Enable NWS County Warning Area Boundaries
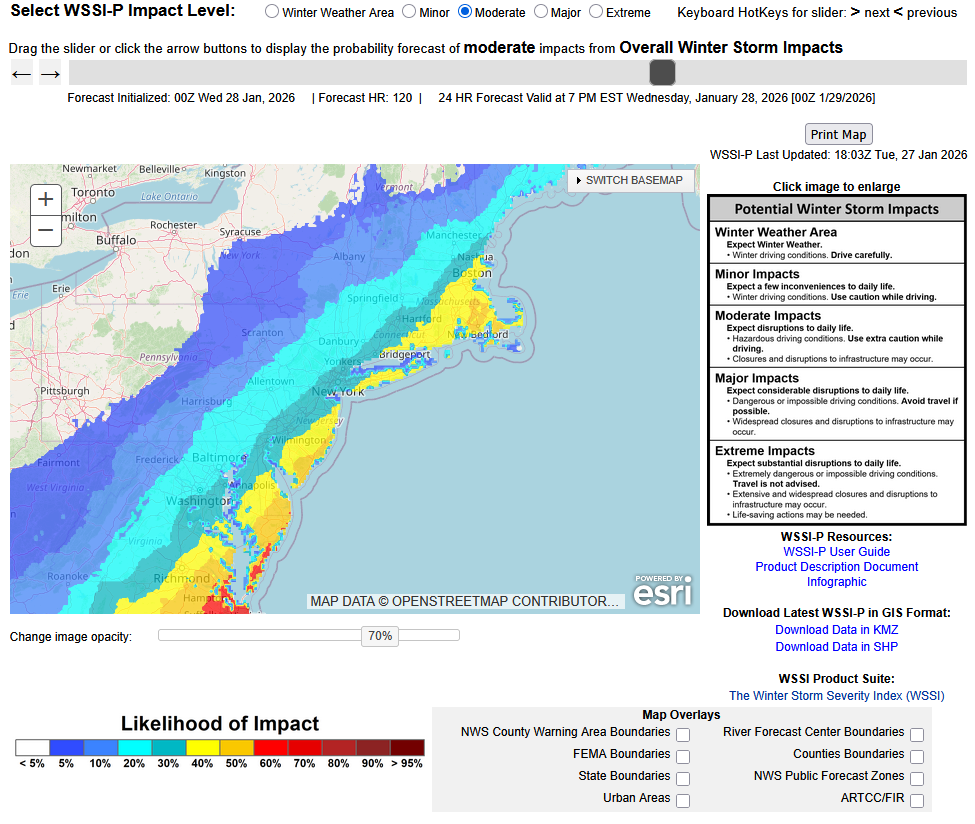Screen dimensions: 975x824 [x=683, y=735]
